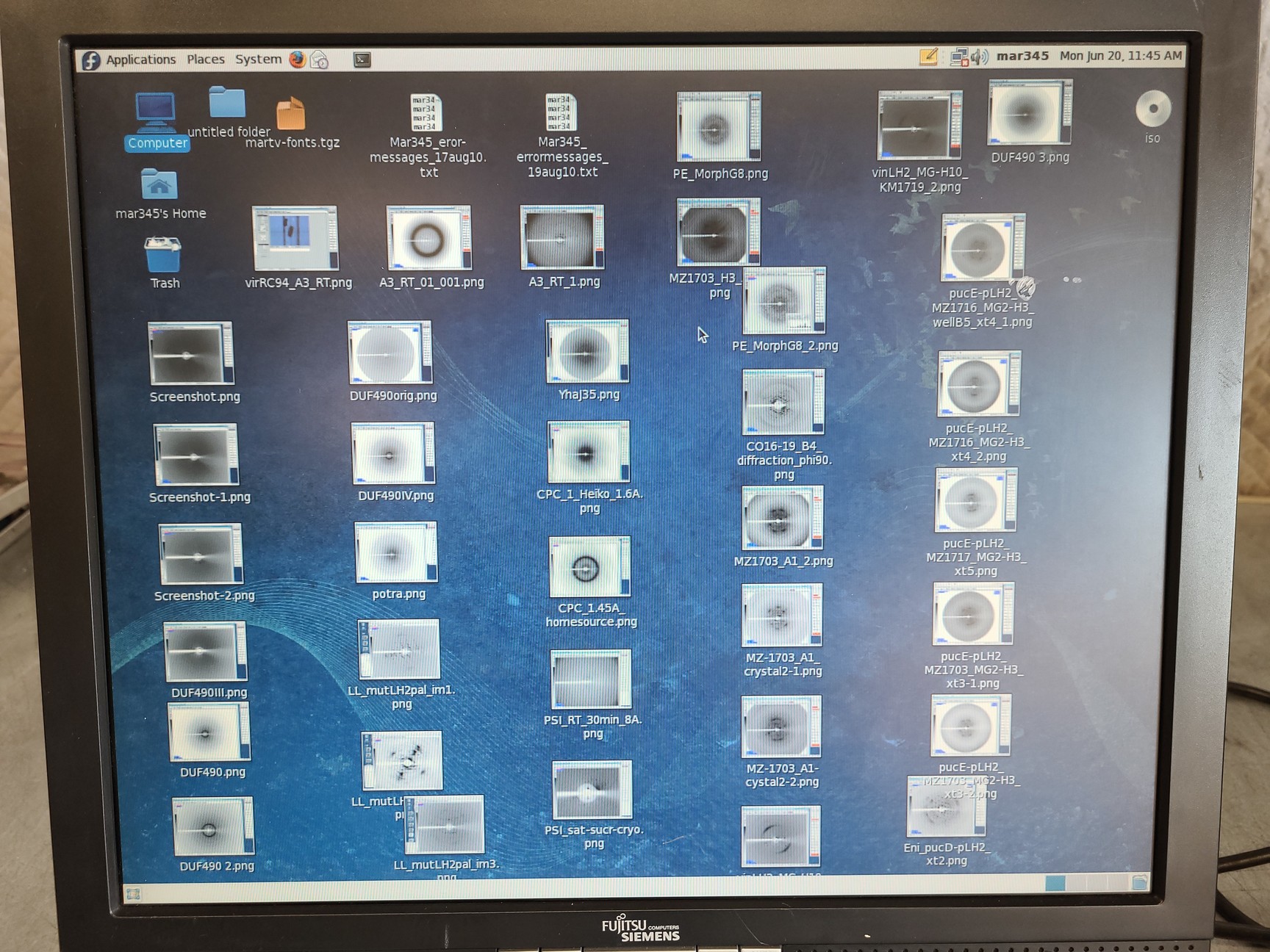The height and width of the screenshot is (952, 1270).
Task: Click the network connection icon
Action: click(x=958, y=57)
